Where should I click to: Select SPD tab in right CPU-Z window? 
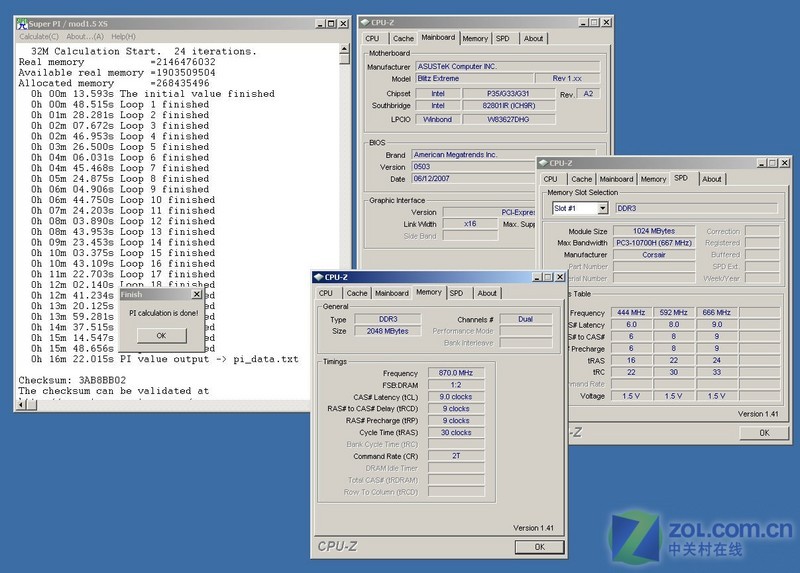(682, 178)
